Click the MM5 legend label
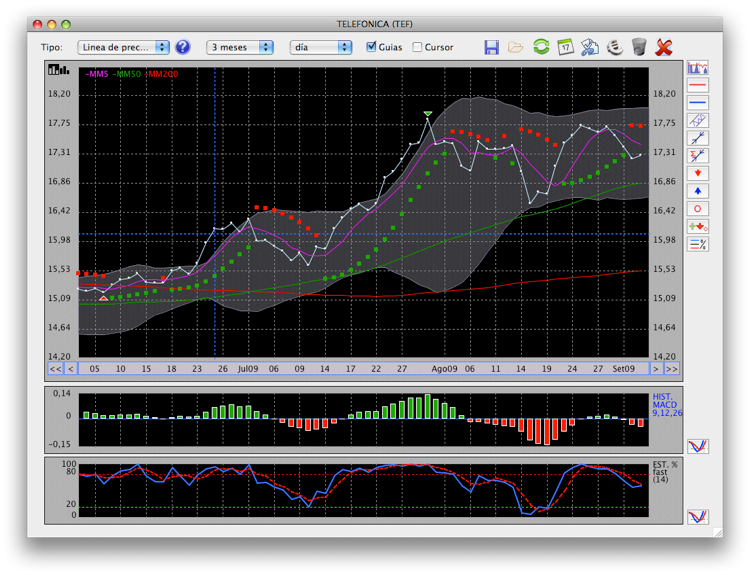This screenshot has width=750, height=575. (x=97, y=74)
